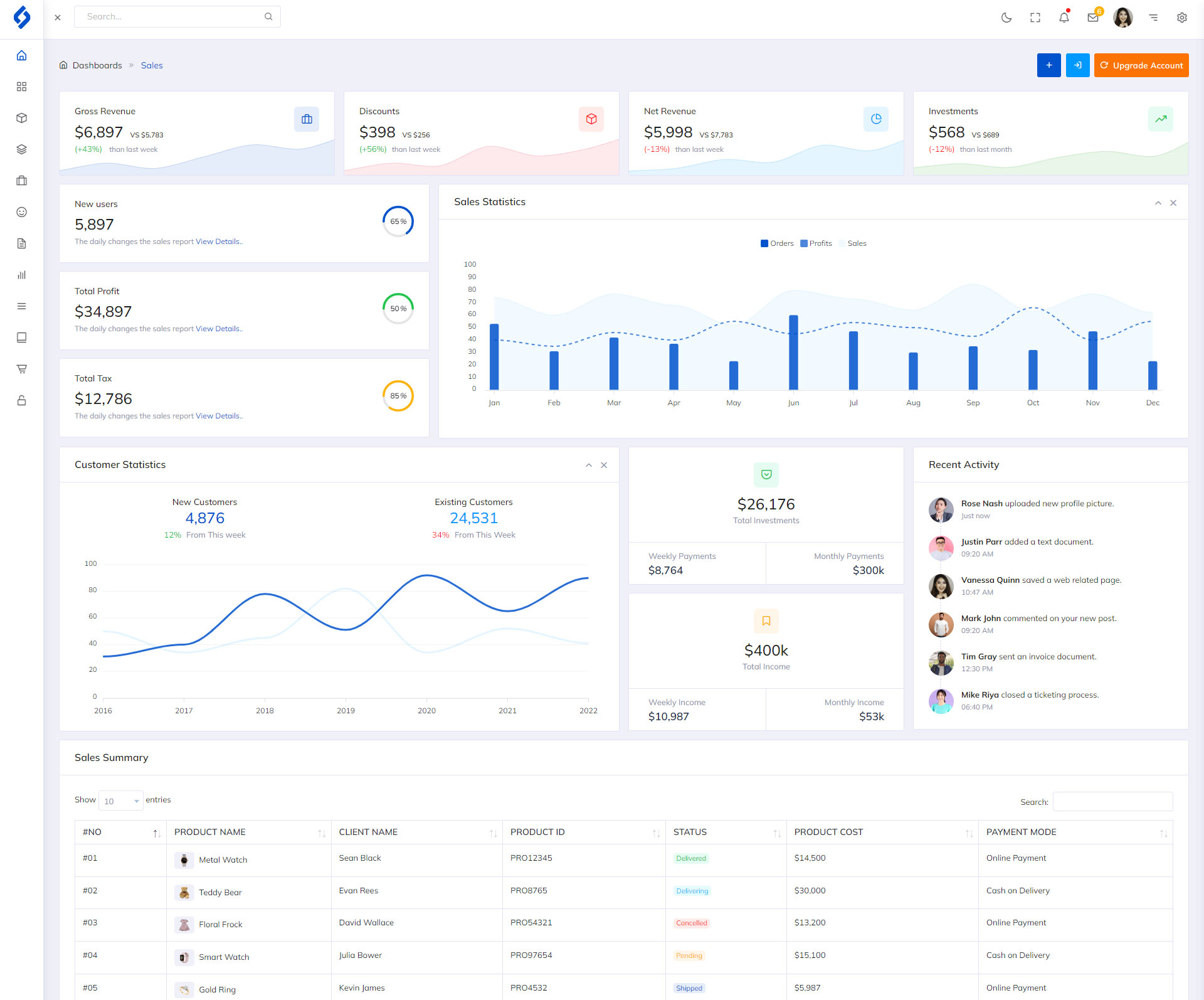
Task: Open the entries count dropdown
Action: [x=120, y=801]
